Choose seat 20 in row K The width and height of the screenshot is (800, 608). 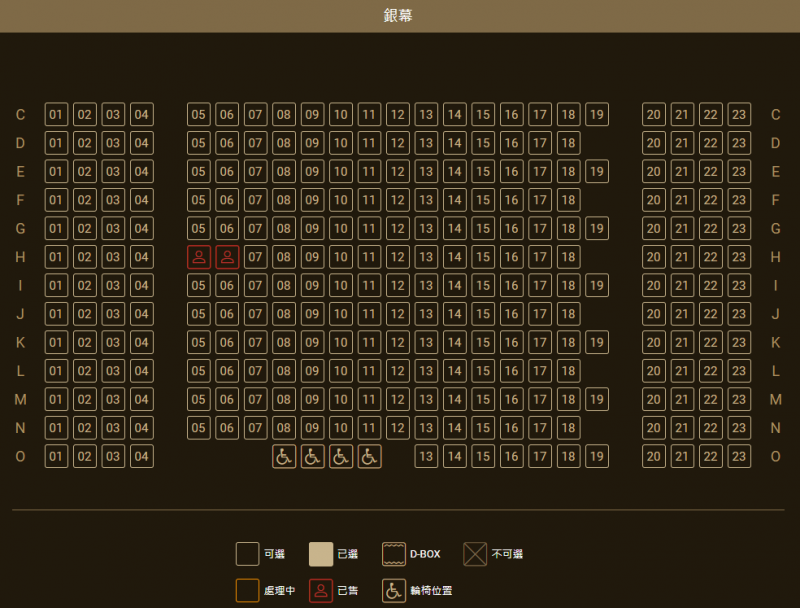[x=654, y=343]
